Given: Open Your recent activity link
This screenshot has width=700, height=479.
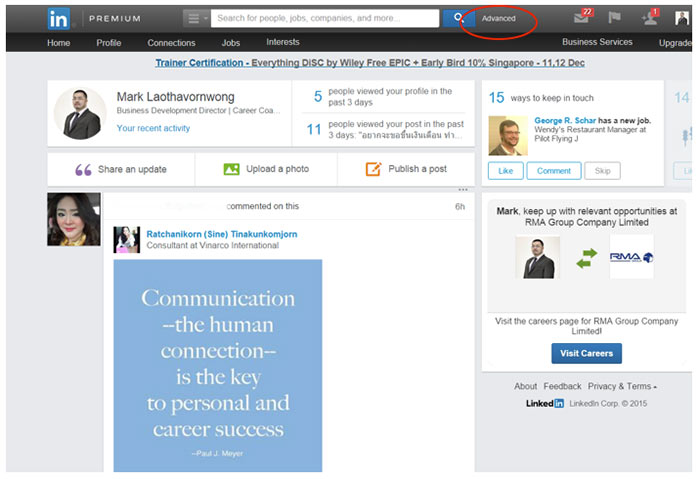Looking at the screenshot, I should point(153,129).
